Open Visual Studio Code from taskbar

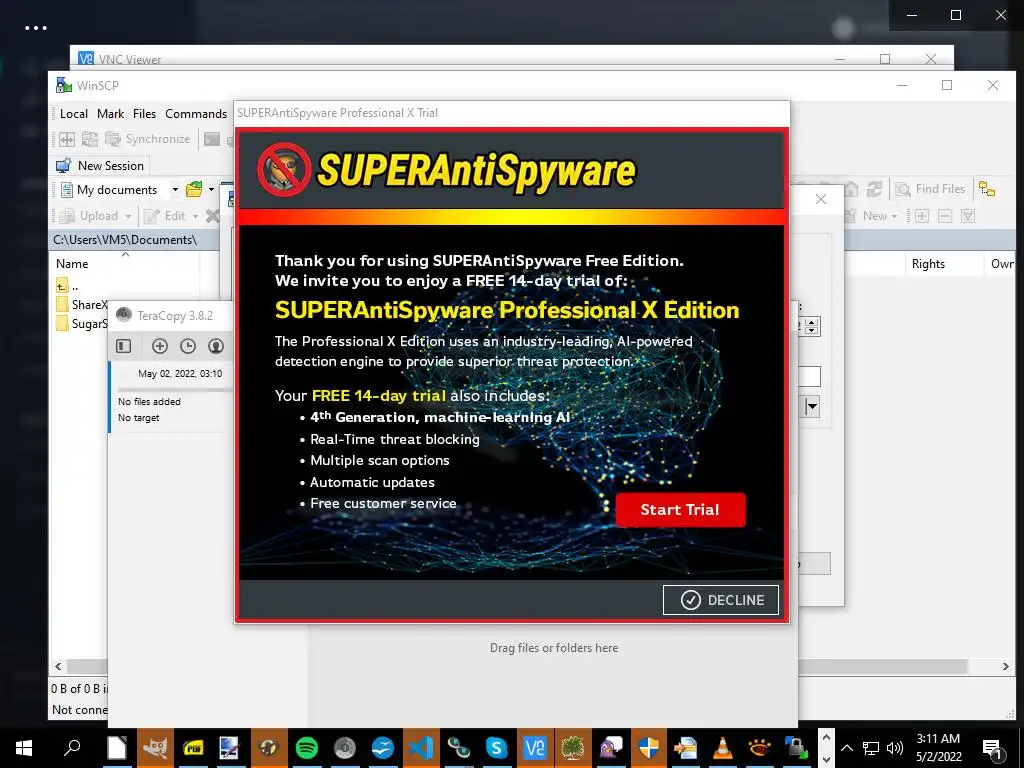421,748
